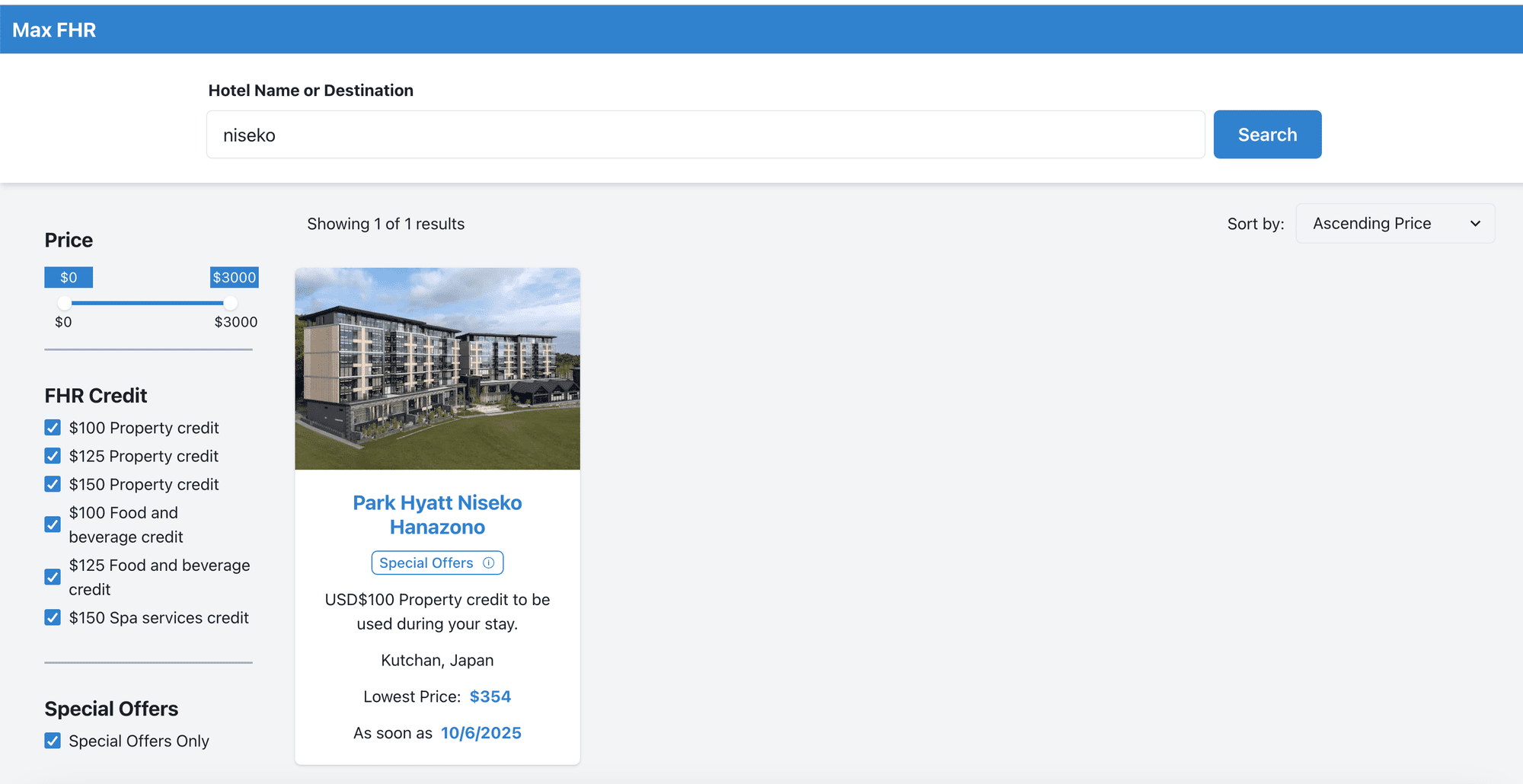Click the blue $3000 price tag above the slider
The width and height of the screenshot is (1523, 784).
coord(235,277)
